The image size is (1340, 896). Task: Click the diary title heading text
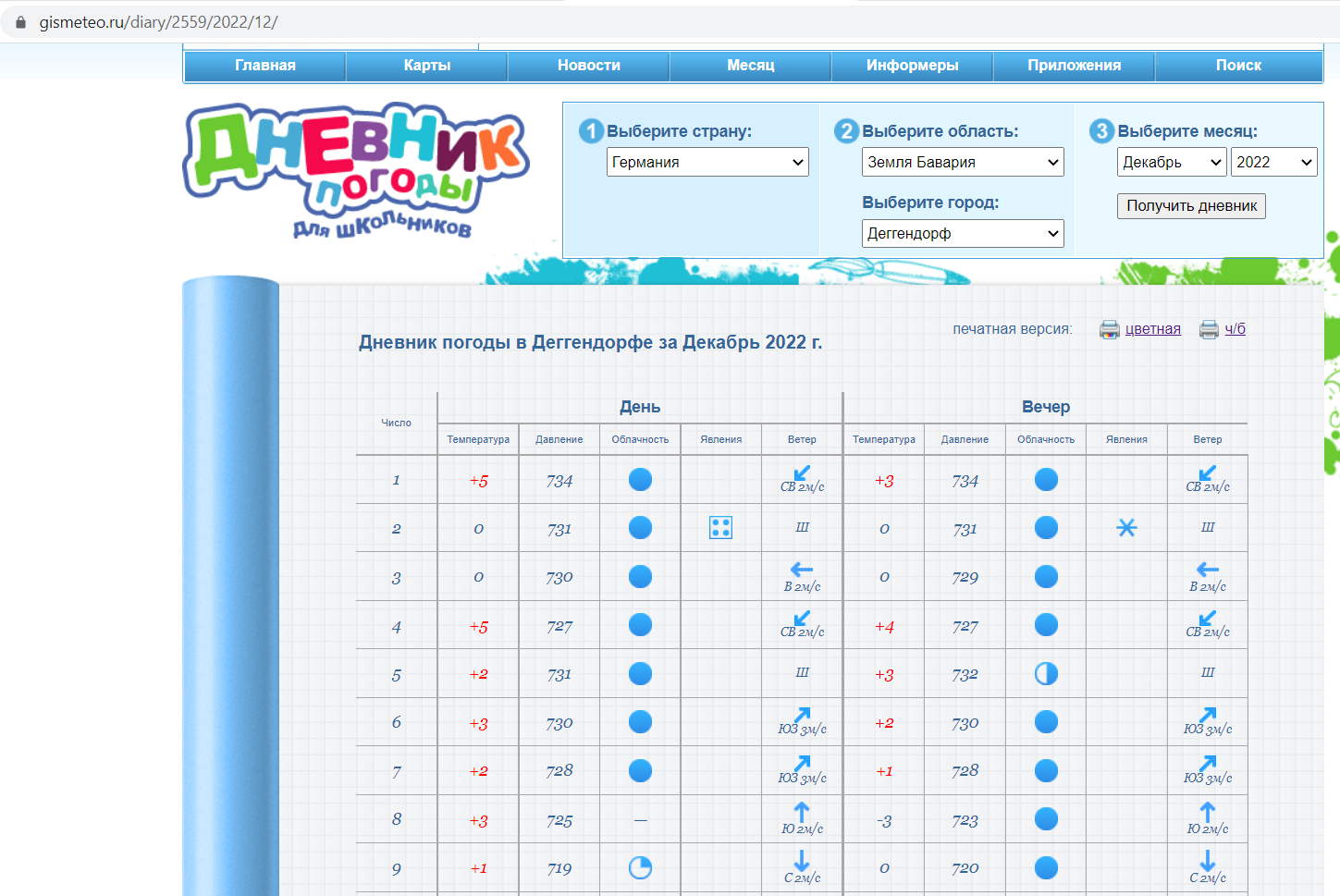pyautogui.click(x=590, y=342)
